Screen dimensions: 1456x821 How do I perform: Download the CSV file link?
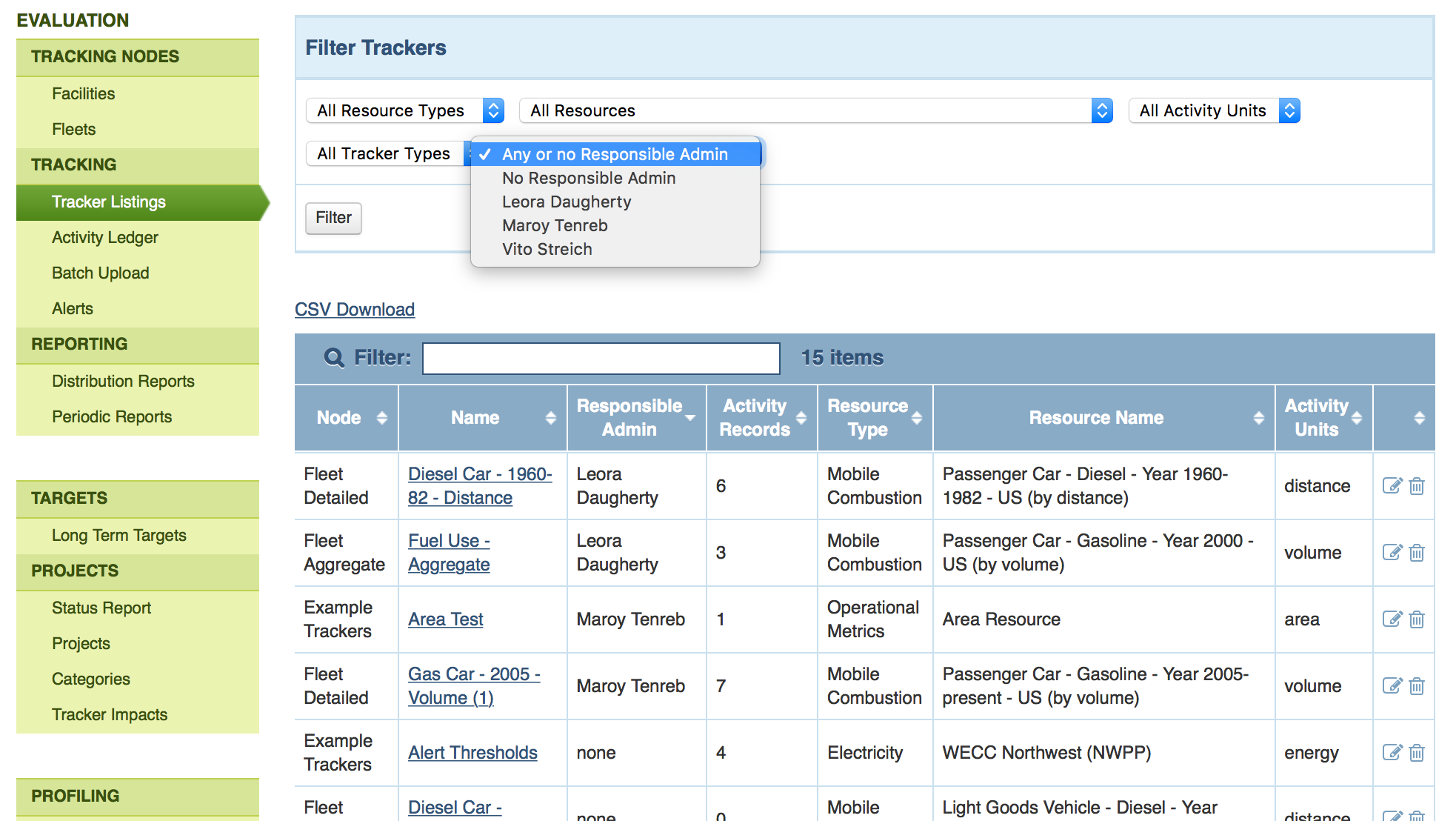coord(355,309)
